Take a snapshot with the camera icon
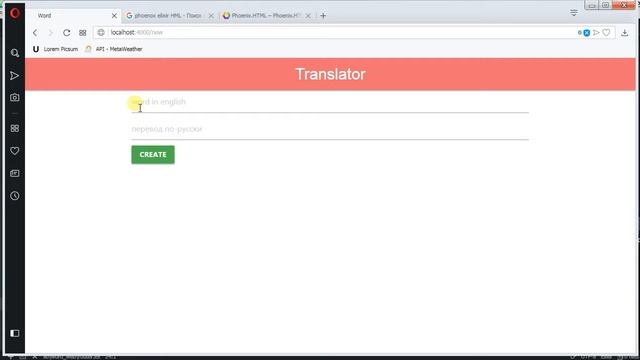Screen dimensions: 640x360 [15, 98]
